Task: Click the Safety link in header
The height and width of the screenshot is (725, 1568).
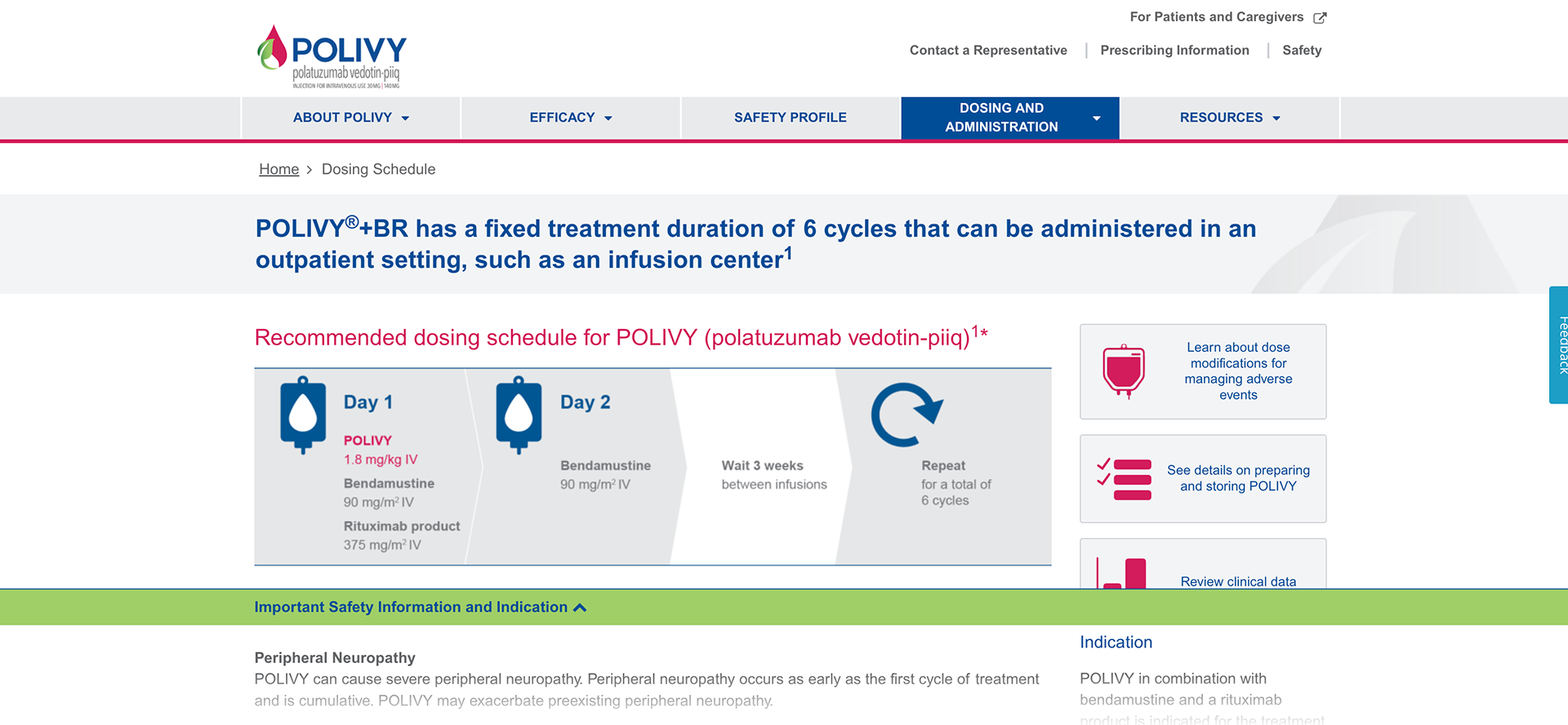Action: (1302, 51)
